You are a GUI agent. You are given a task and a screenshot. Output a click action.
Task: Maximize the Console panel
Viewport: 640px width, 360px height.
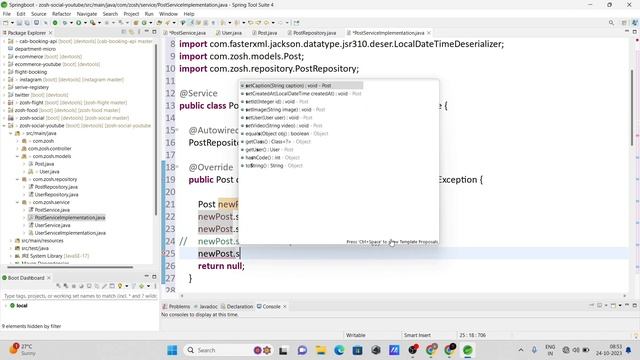click(x=634, y=305)
